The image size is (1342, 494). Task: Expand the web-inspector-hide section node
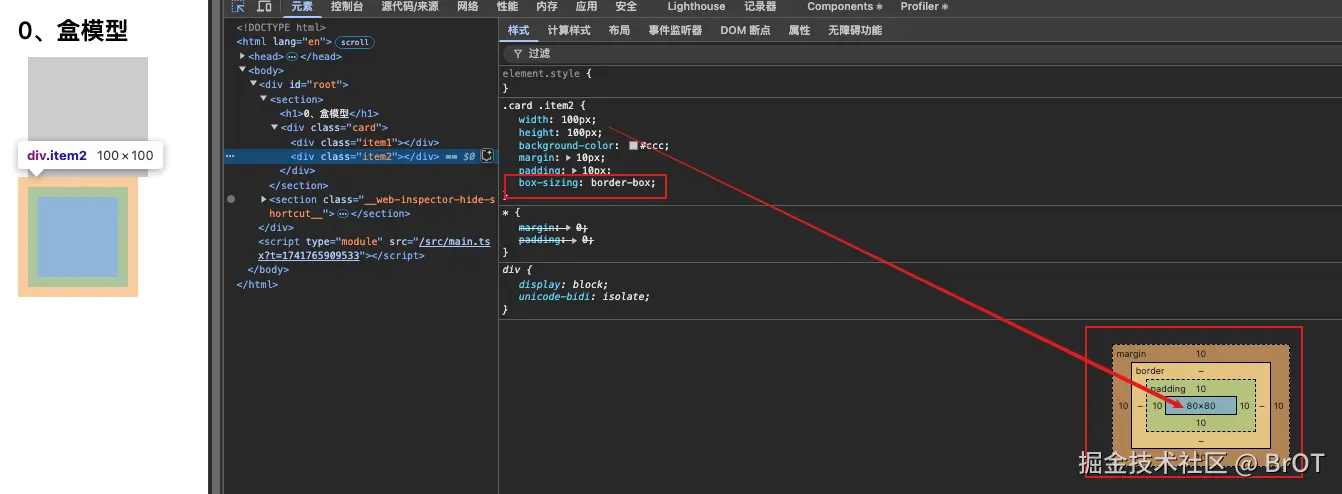click(x=264, y=200)
